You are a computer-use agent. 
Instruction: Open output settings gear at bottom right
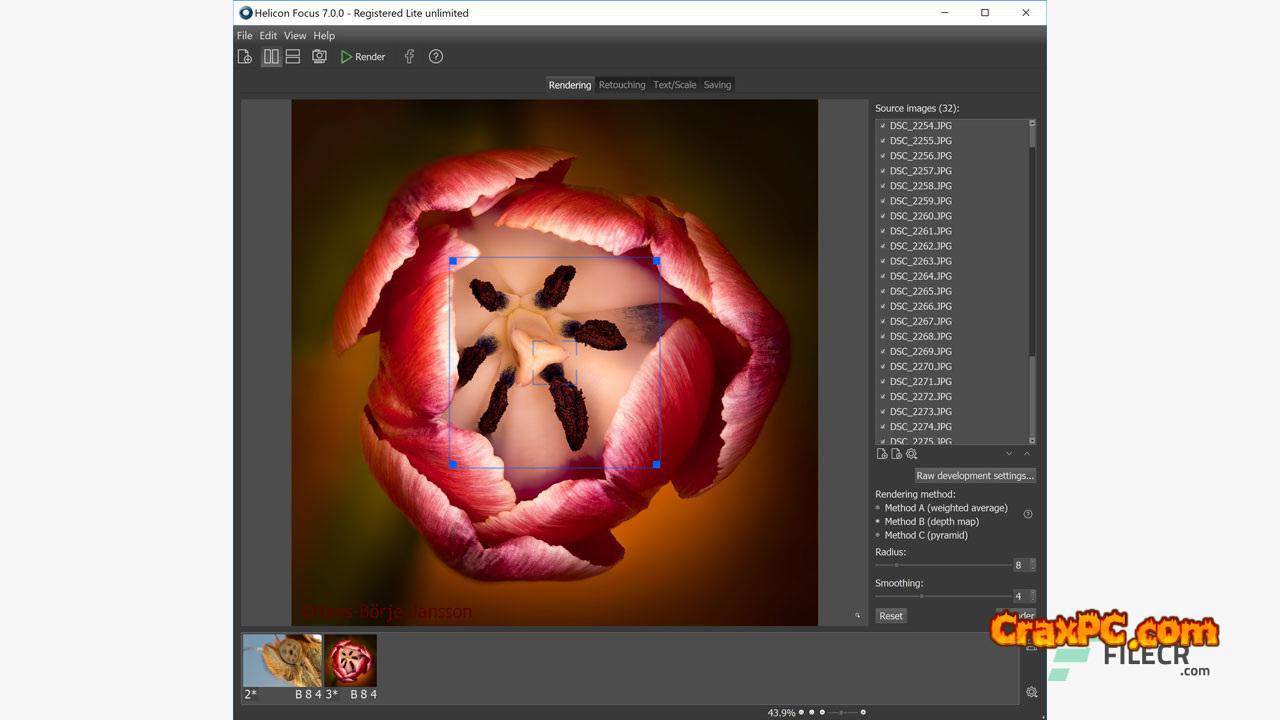click(1031, 692)
